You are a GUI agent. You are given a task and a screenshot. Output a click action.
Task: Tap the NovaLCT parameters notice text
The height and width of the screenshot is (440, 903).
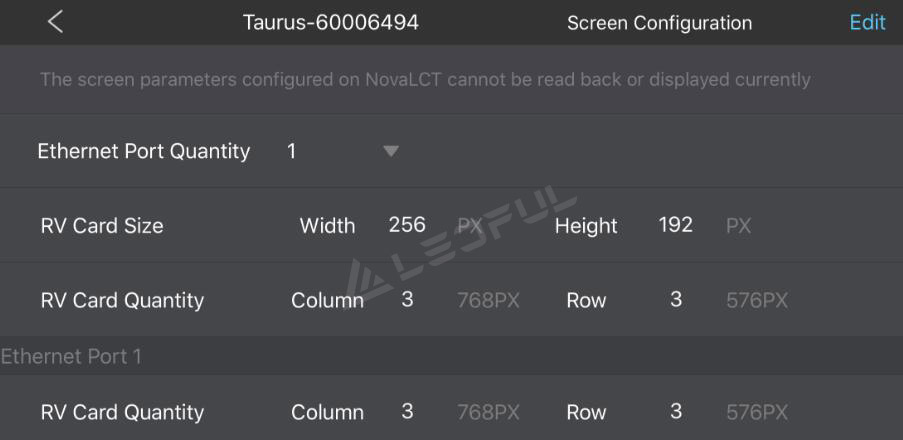pos(425,79)
